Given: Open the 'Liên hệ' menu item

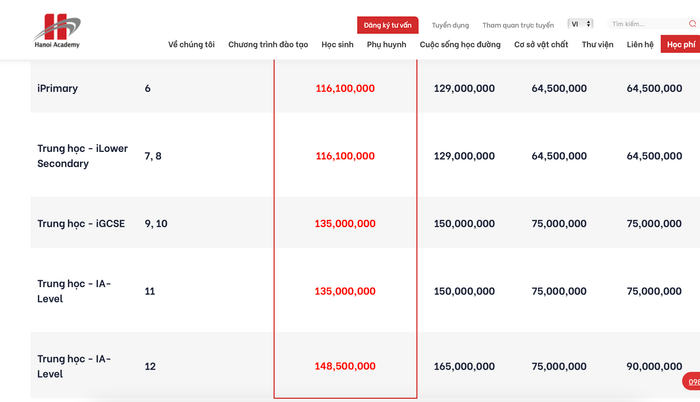Looking at the screenshot, I should 640,45.
